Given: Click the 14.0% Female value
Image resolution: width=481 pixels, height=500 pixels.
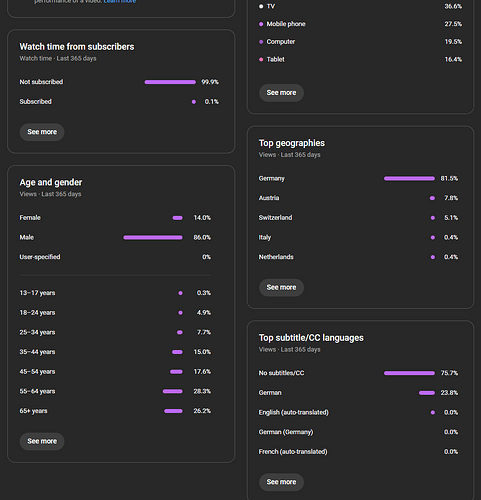Looking at the screenshot, I should pos(202,218).
